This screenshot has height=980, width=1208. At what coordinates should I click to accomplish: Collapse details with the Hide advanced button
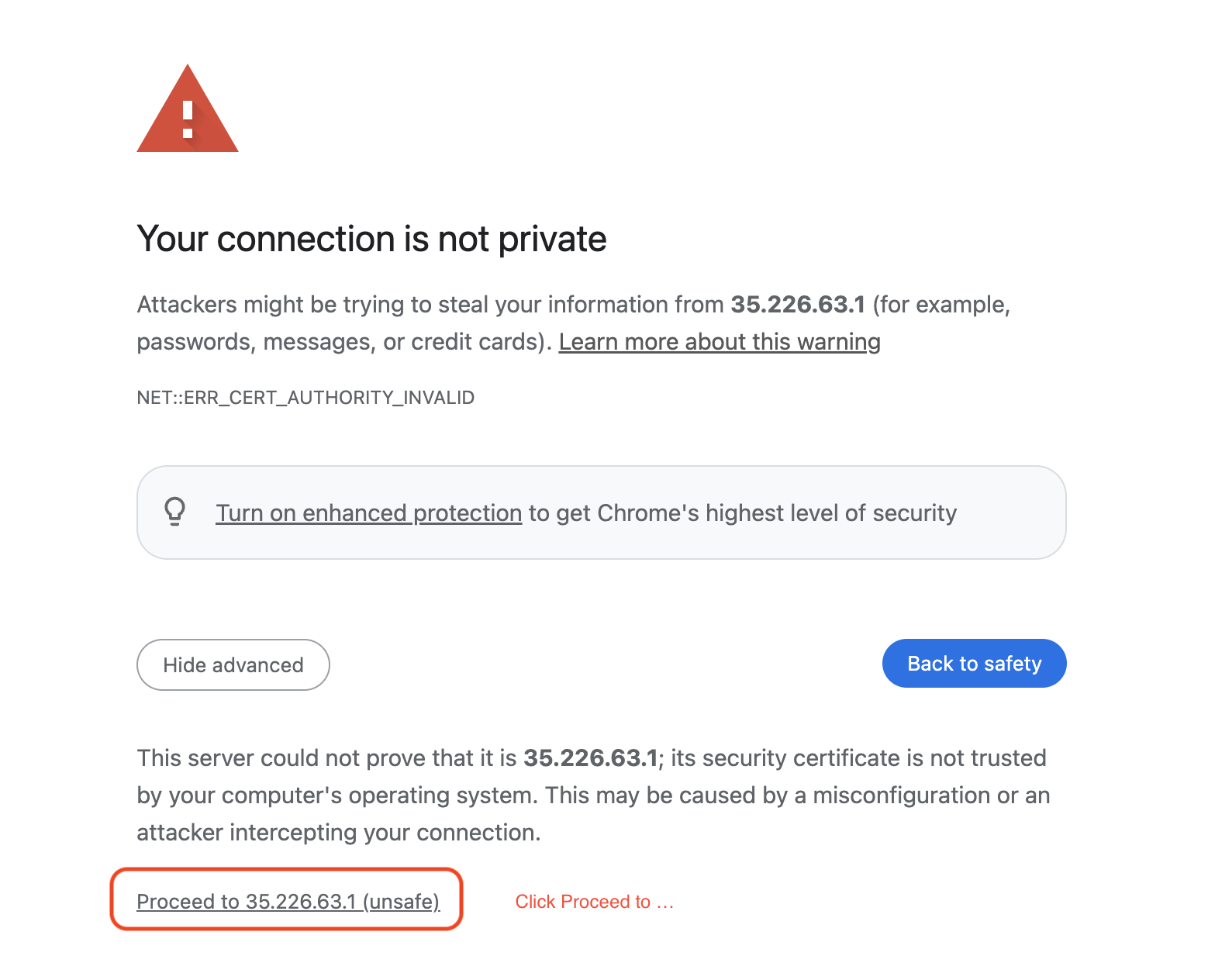click(233, 664)
